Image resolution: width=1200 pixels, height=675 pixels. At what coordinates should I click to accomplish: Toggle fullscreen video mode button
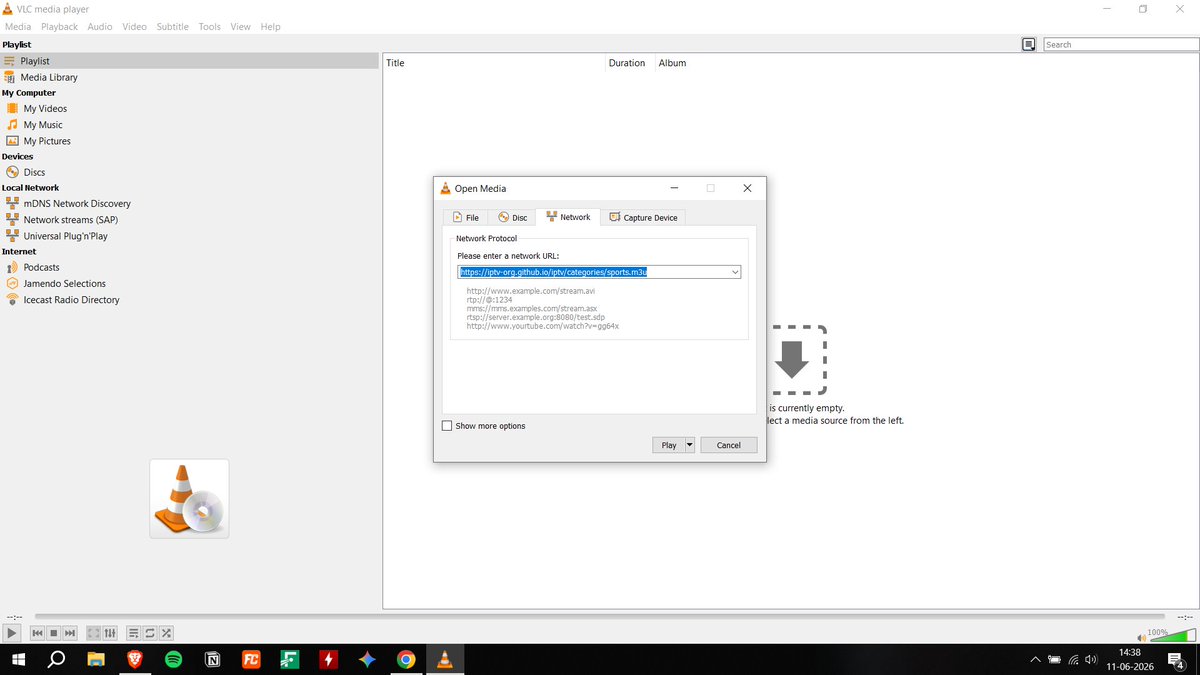tap(94, 633)
